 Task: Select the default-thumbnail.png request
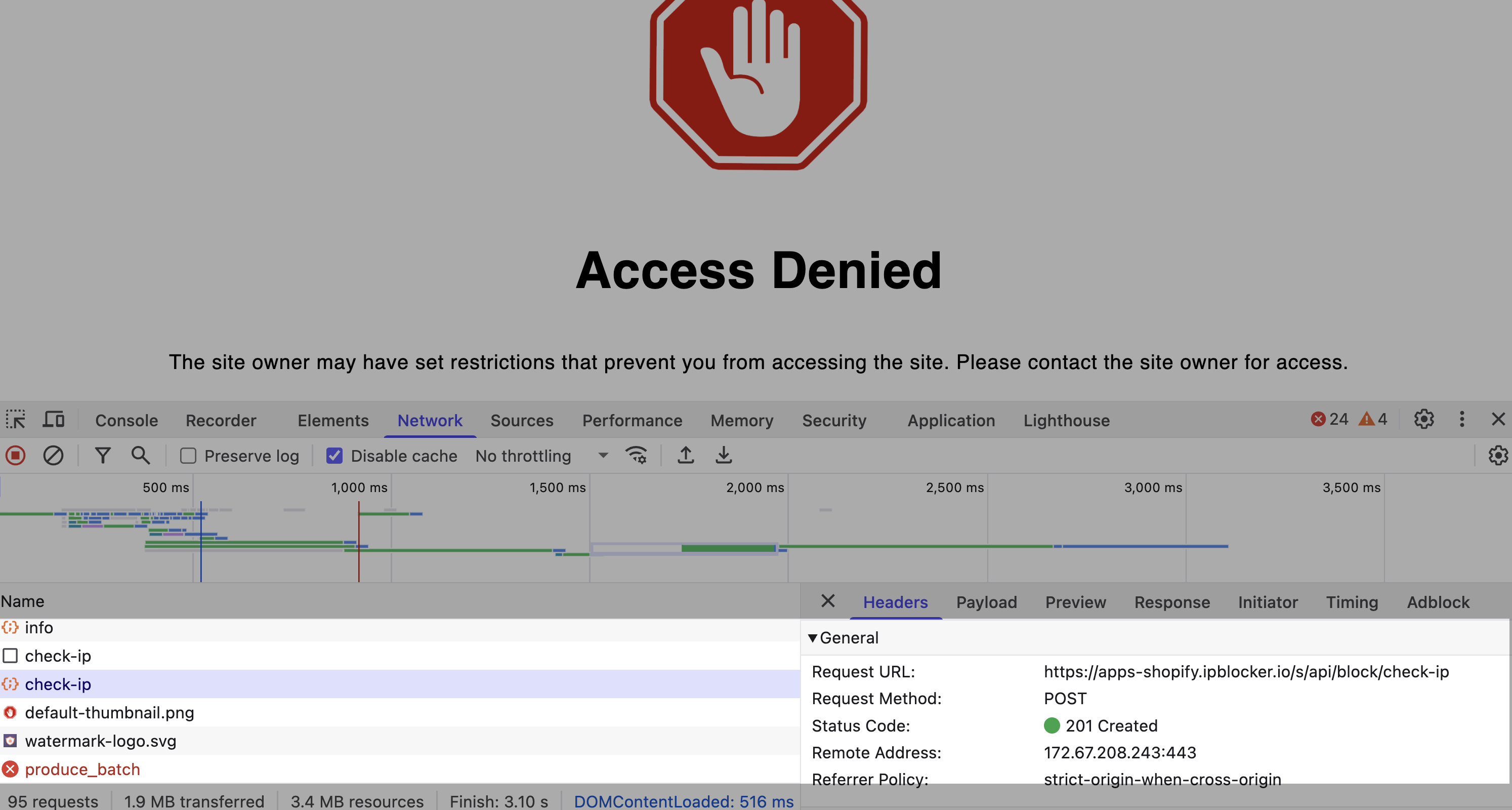coord(400,712)
